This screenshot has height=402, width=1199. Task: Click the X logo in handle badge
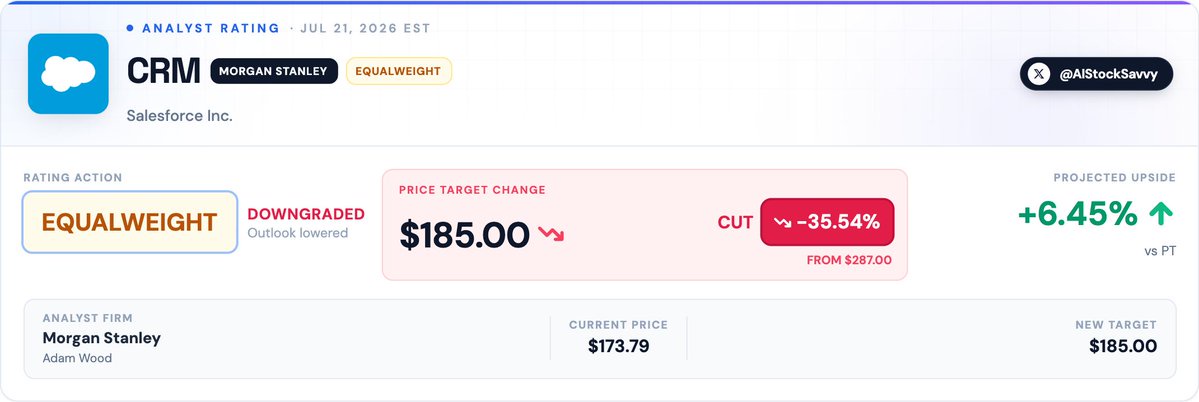point(1038,74)
